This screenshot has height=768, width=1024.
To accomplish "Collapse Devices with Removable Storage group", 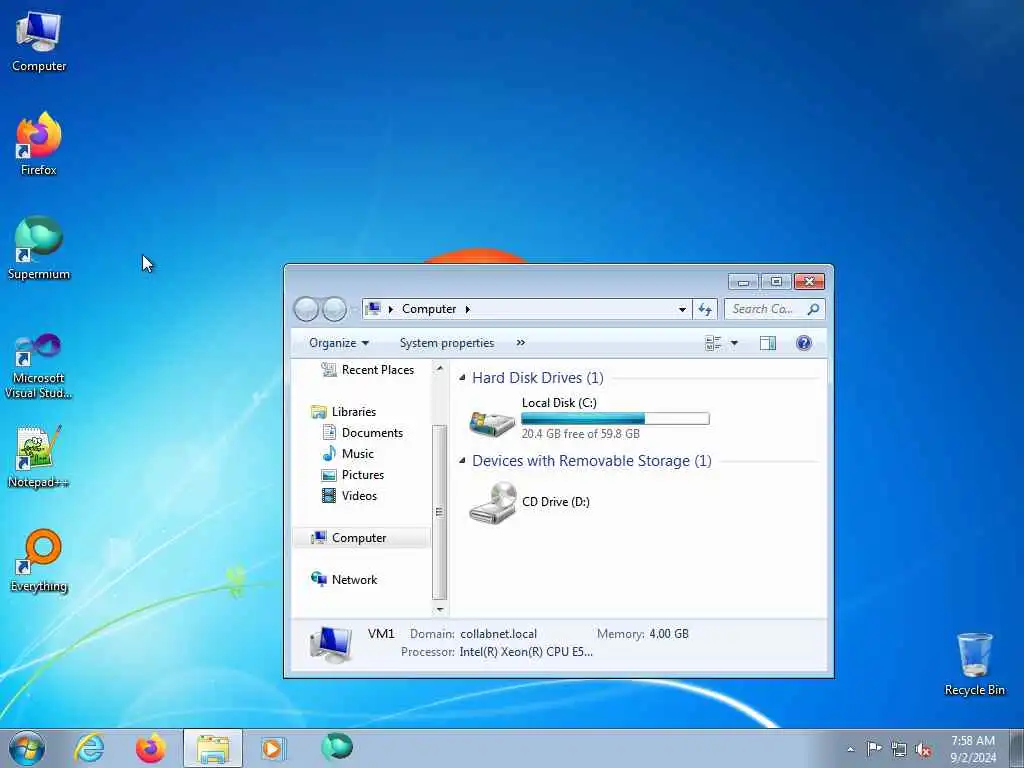I will pyautogui.click(x=462, y=460).
